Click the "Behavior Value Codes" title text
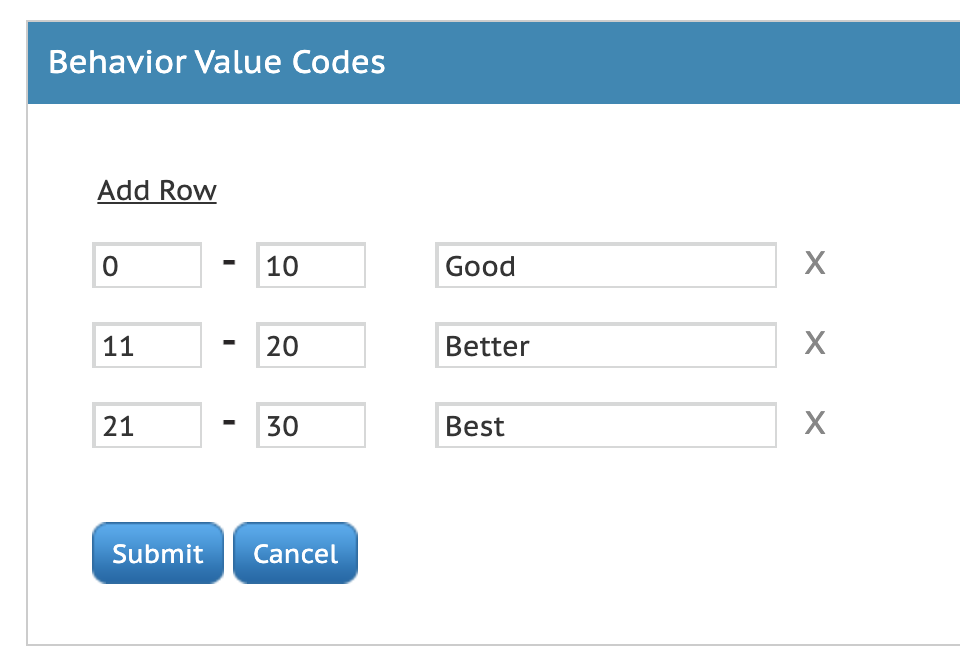This screenshot has height=666, width=960. (x=216, y=62)
